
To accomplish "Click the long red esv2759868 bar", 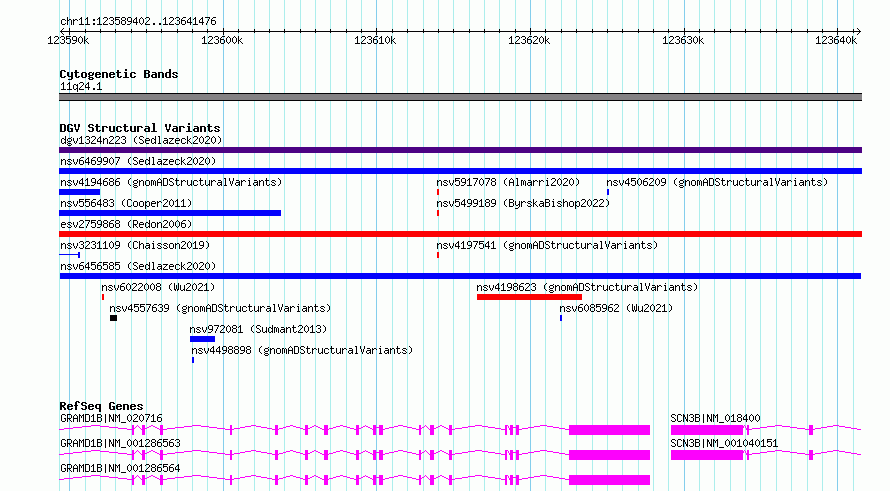I will point(460,234).
